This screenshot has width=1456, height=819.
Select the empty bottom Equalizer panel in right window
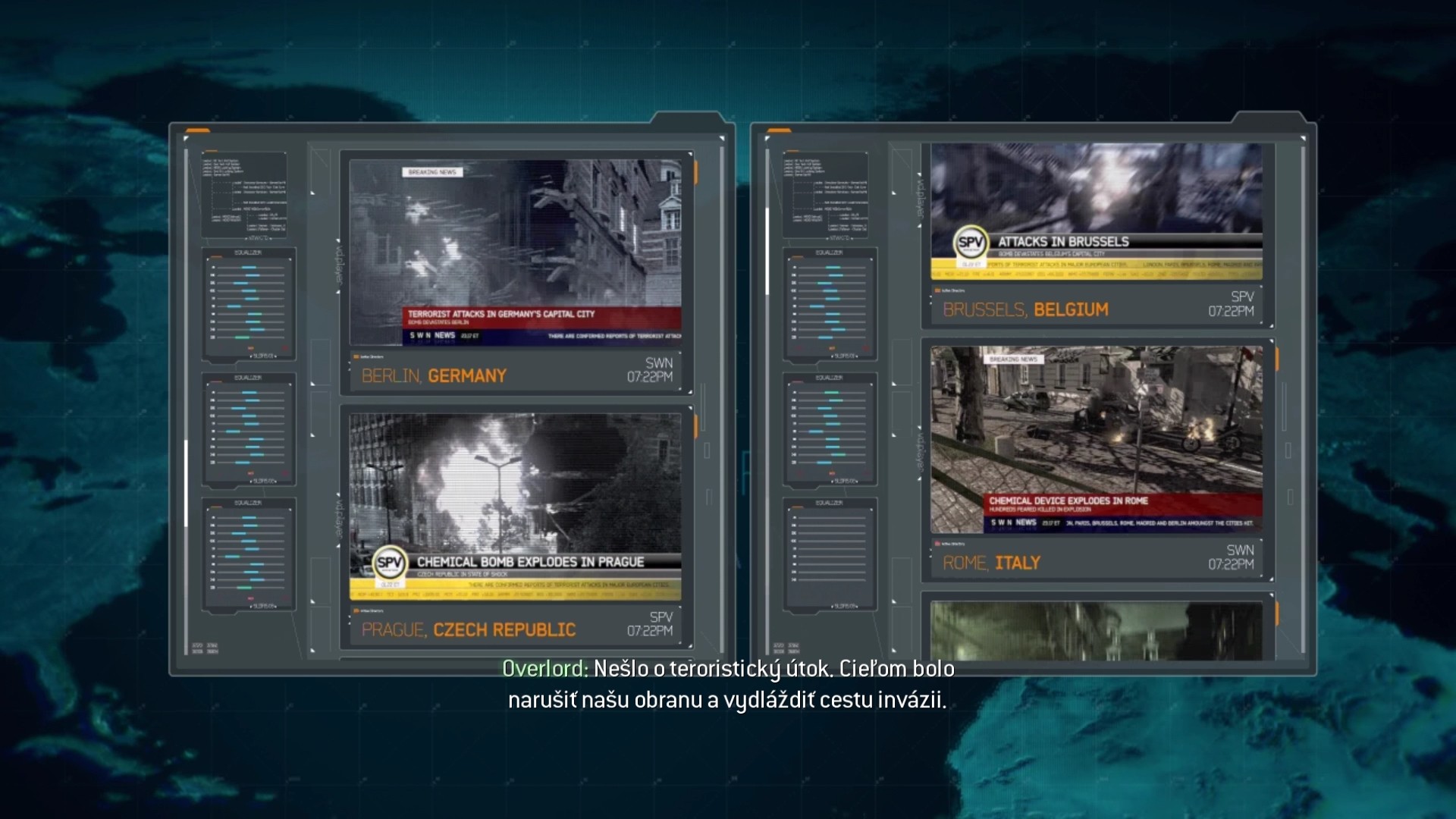[830, 554]
